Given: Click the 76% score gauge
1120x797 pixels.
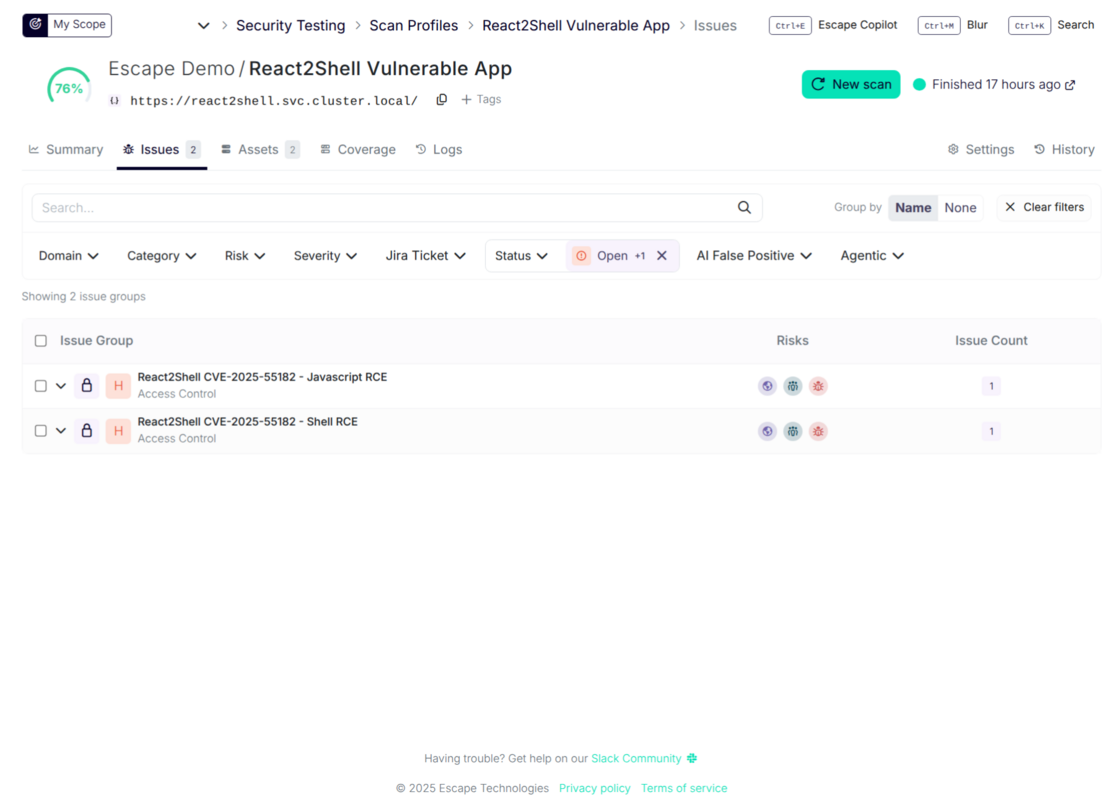Looking at the screenshot, I should 69,88.
